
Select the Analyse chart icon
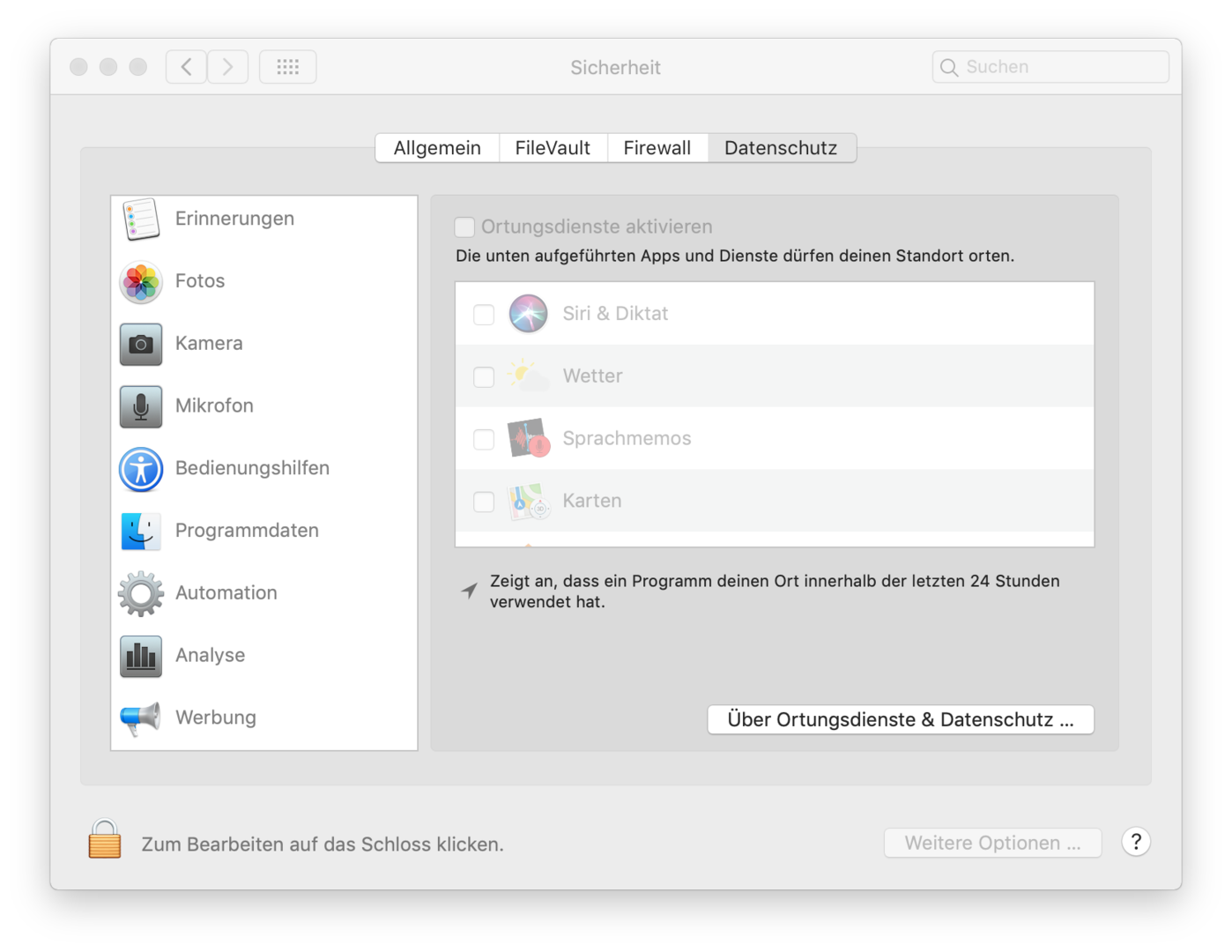[x=141, y=656]
